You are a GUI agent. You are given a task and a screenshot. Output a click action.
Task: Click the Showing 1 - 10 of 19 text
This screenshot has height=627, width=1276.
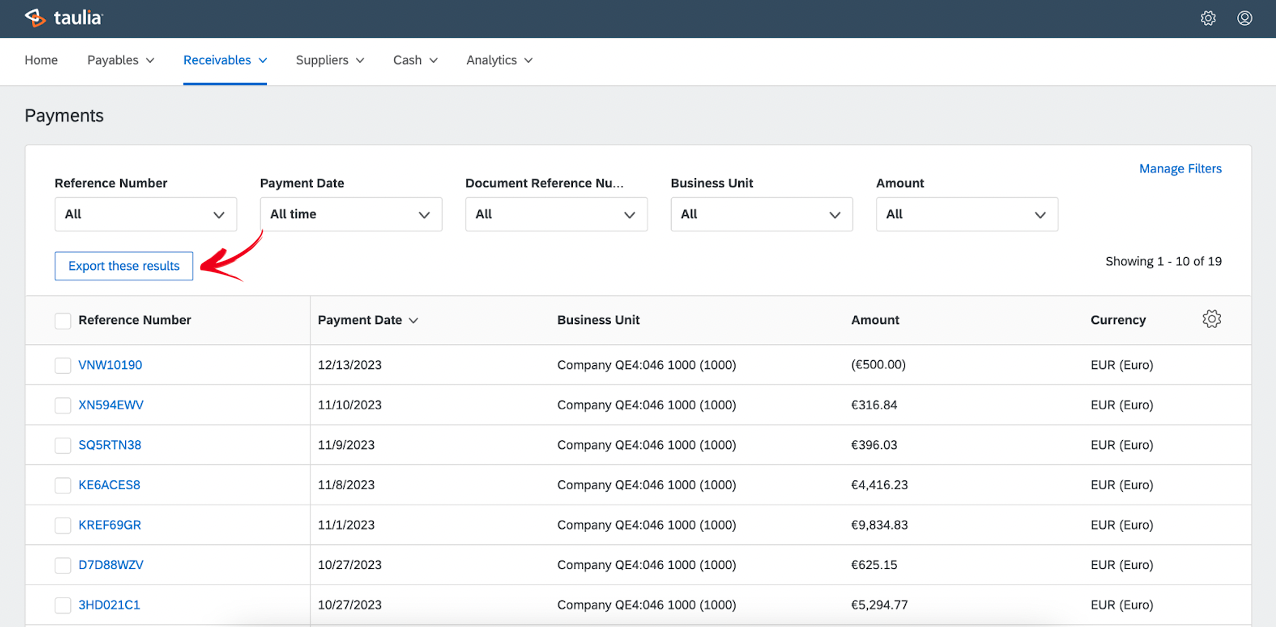tap(1163, 261)
